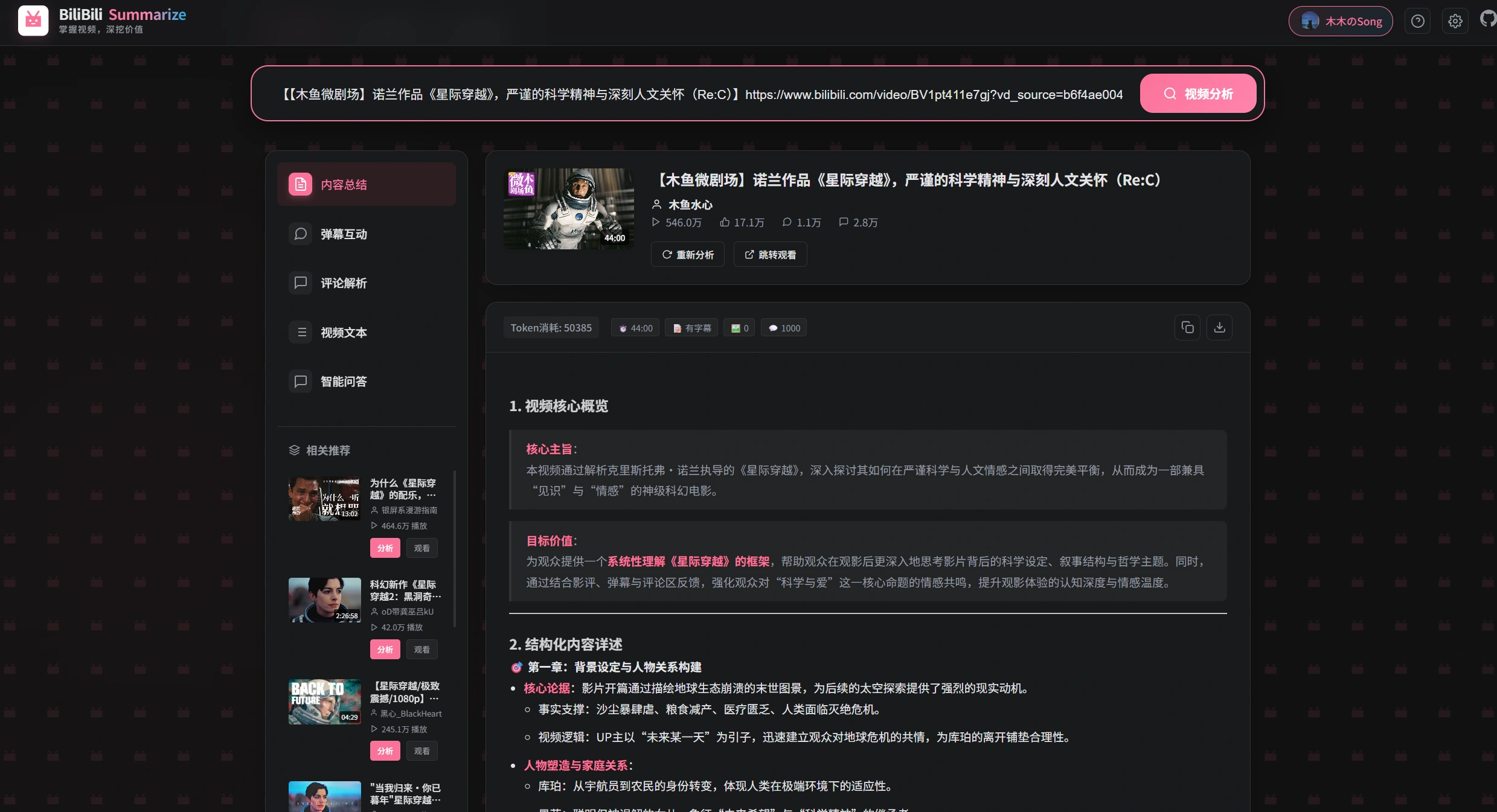Click the 第一章 target icon
The width and height of the screenshot is (1497, 812).
coord(517,667)
